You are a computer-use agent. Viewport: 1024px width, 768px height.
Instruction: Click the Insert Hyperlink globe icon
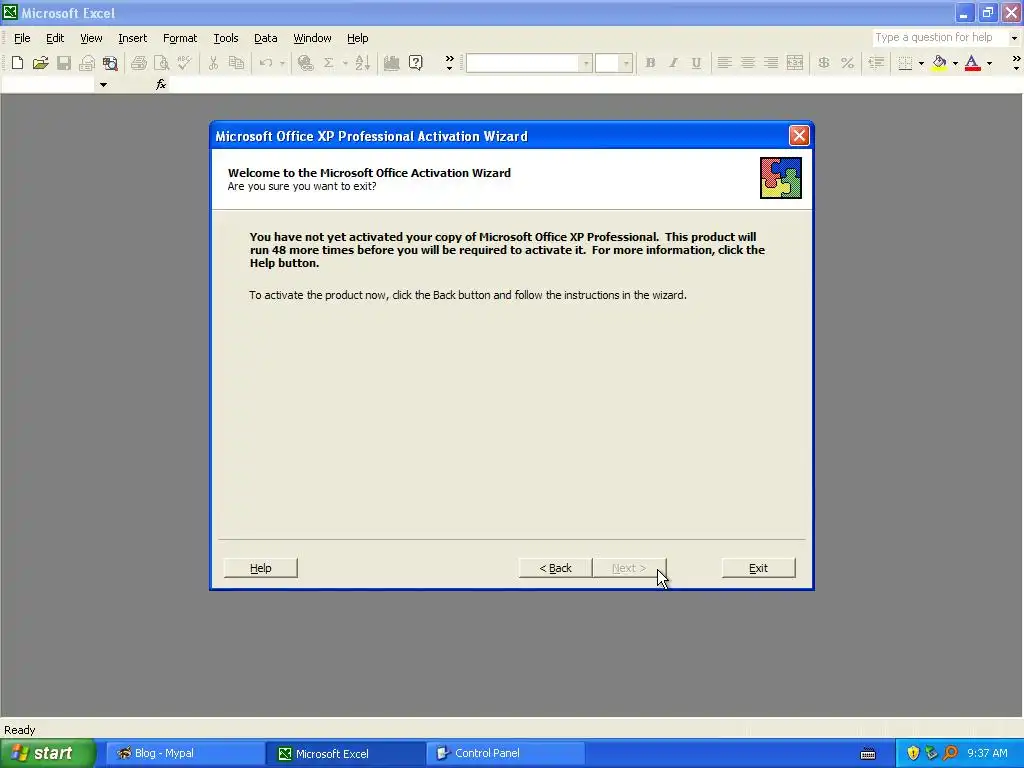click(x=305, y=63)
